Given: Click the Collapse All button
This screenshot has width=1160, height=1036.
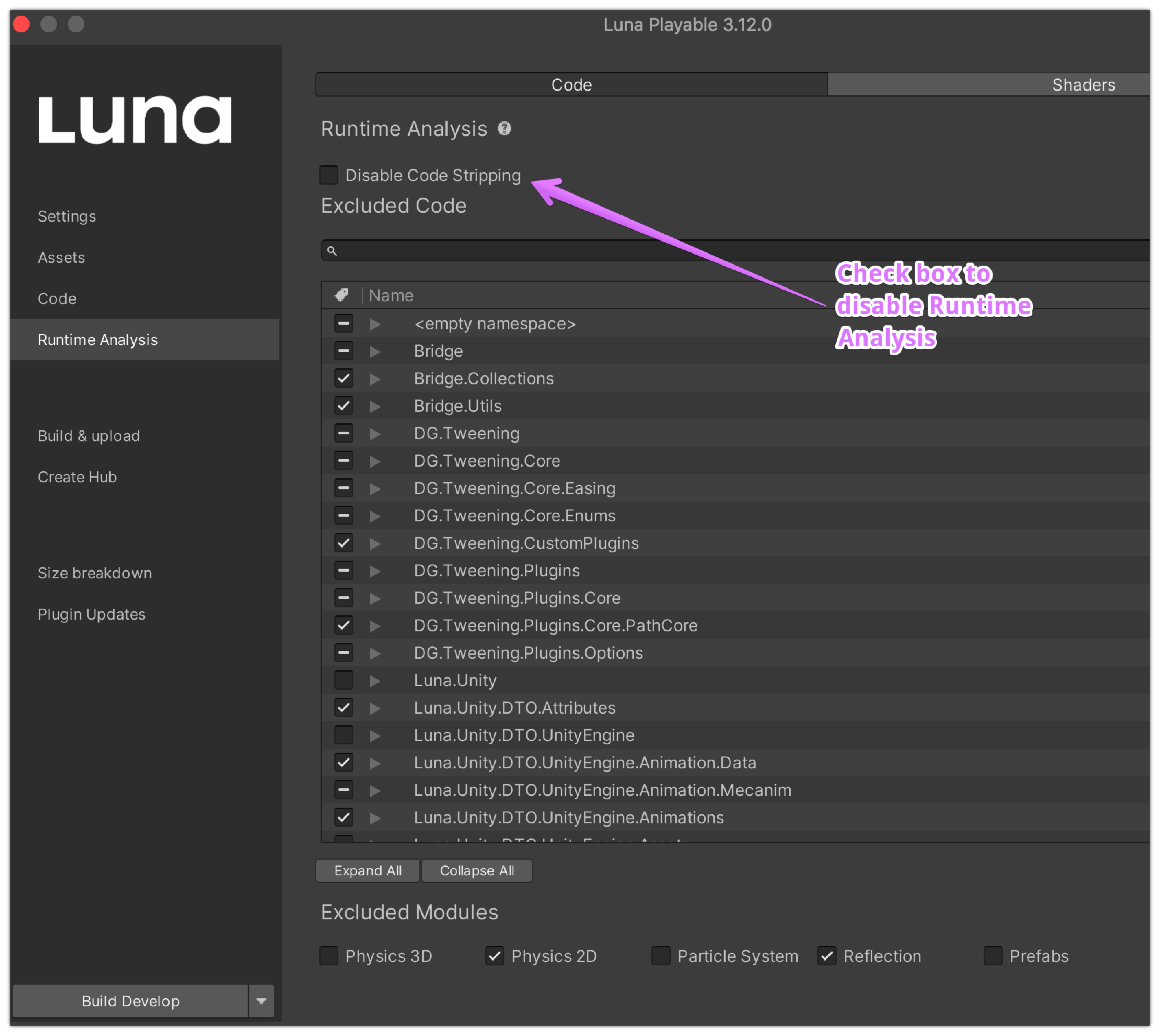Looking at the screenshot, I should pos(477,870).
